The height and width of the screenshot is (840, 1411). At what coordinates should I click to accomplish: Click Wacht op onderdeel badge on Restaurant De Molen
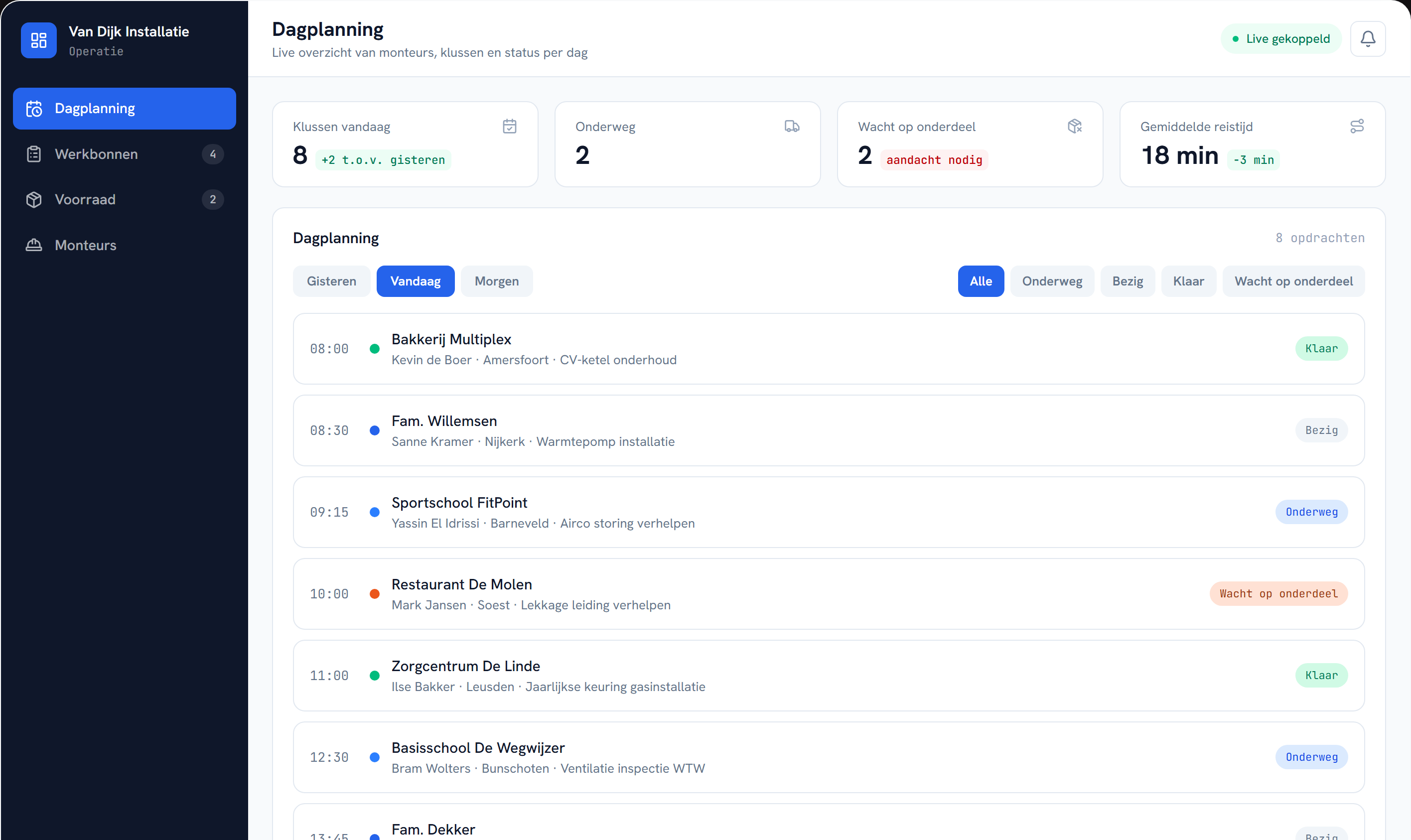pyautogui.click(x=1278, y=594)
